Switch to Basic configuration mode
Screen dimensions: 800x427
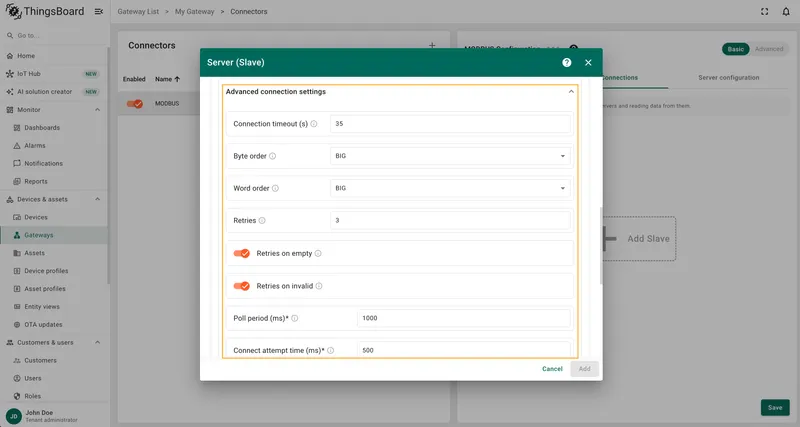pos(735,49)
